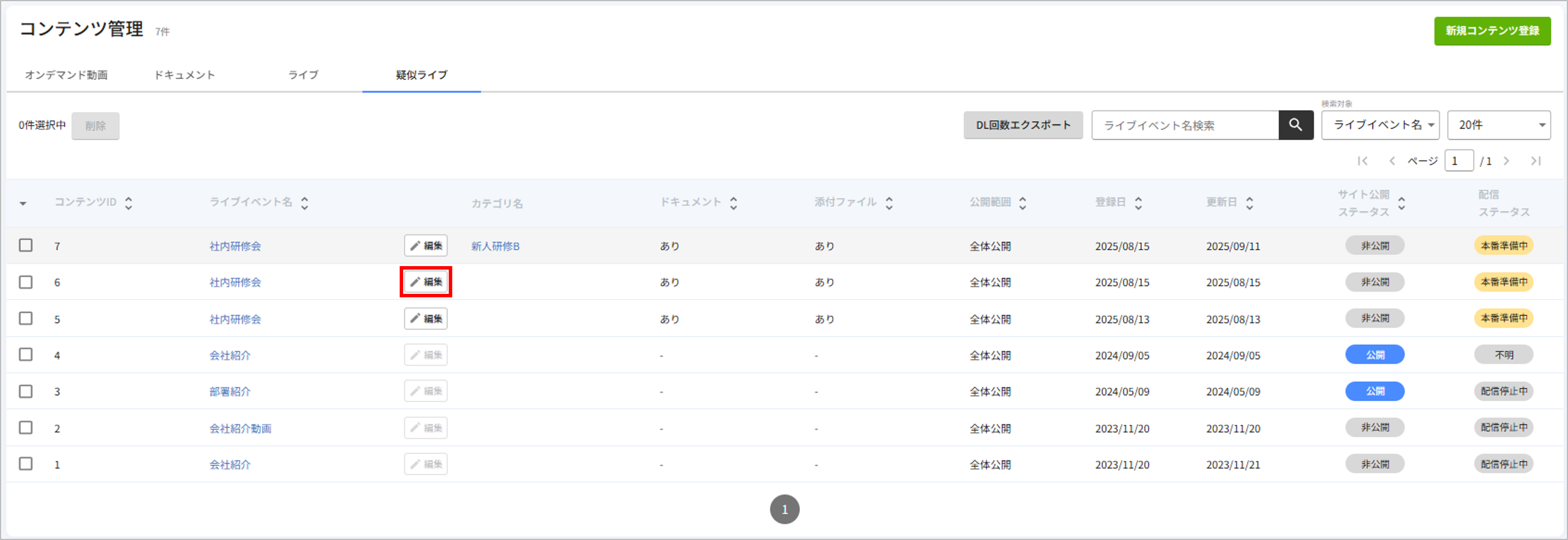Select the 疑似ライブ tab
The height and width of the screenshot is (540, 1568).
pyautogui.click(x=421, y=75)
